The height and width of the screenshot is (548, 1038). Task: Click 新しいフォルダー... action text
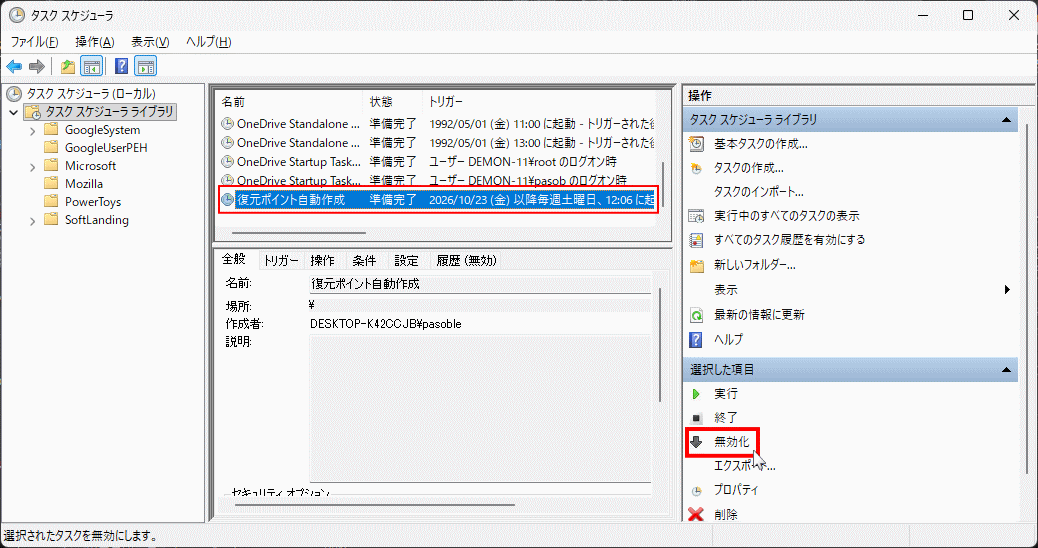[x=755, y=265]
